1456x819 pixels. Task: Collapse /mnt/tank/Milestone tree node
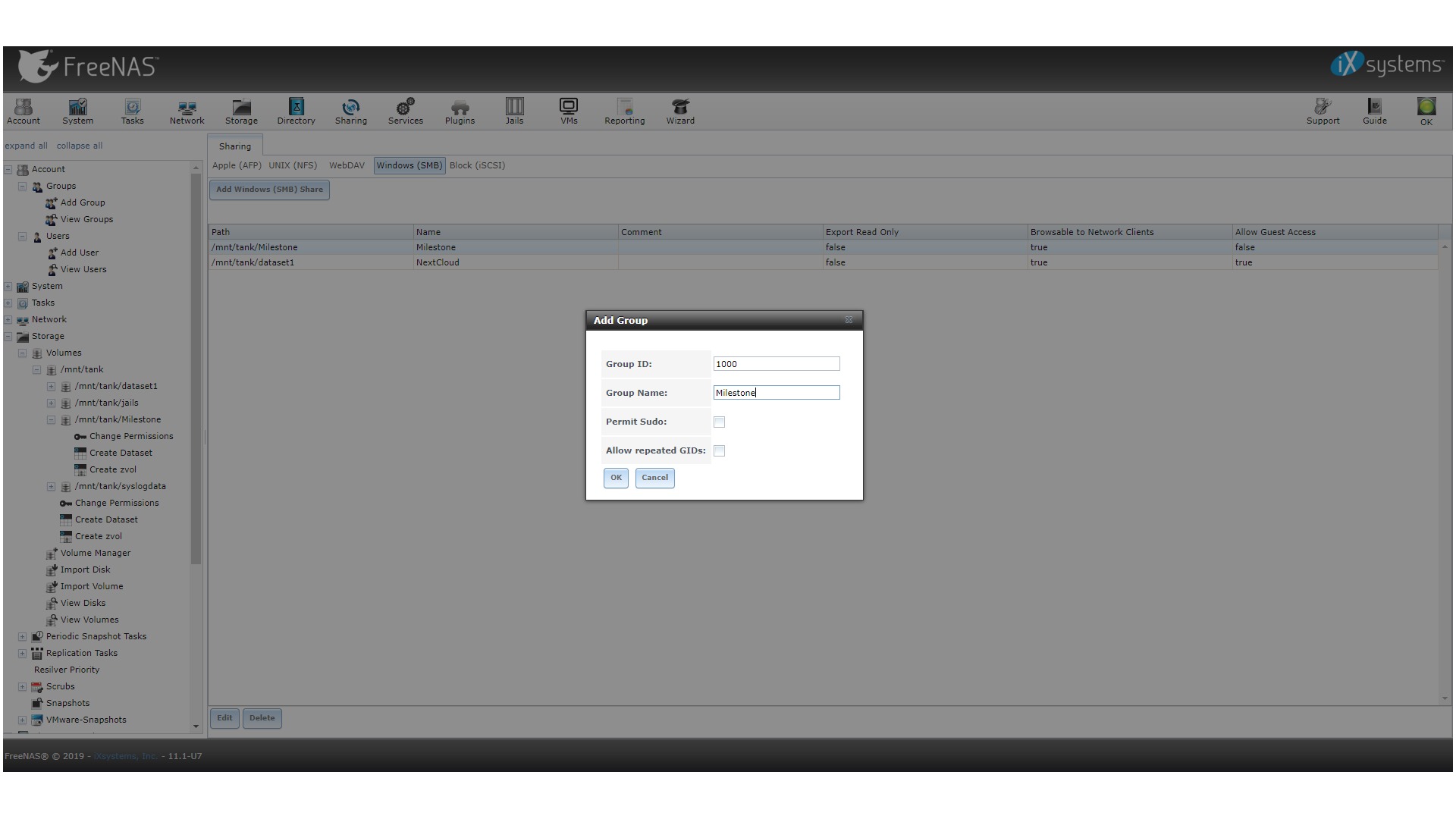click(x=52, y=419)
